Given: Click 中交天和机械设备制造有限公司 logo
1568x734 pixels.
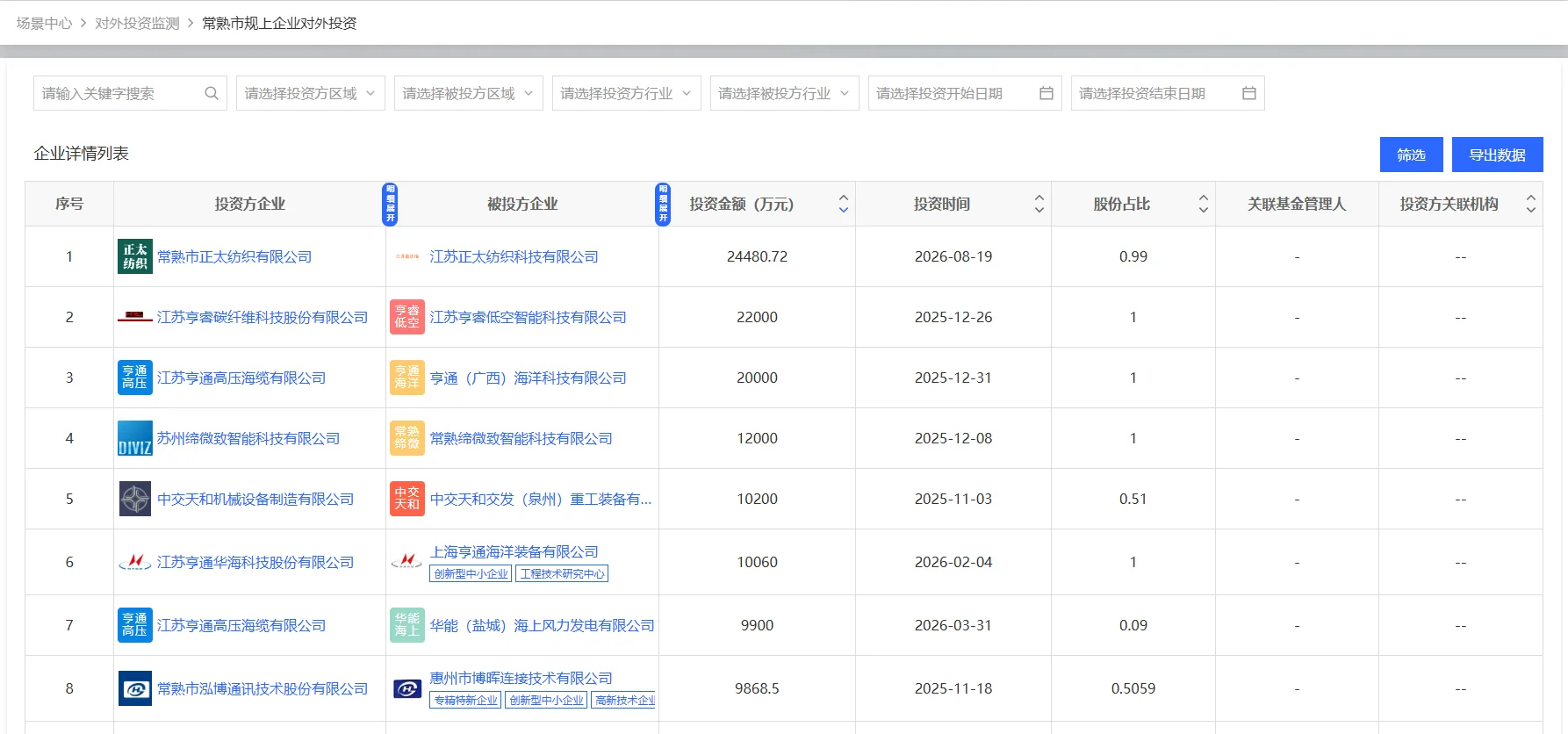Looking at the screenshot, I should tap(135, 499).
